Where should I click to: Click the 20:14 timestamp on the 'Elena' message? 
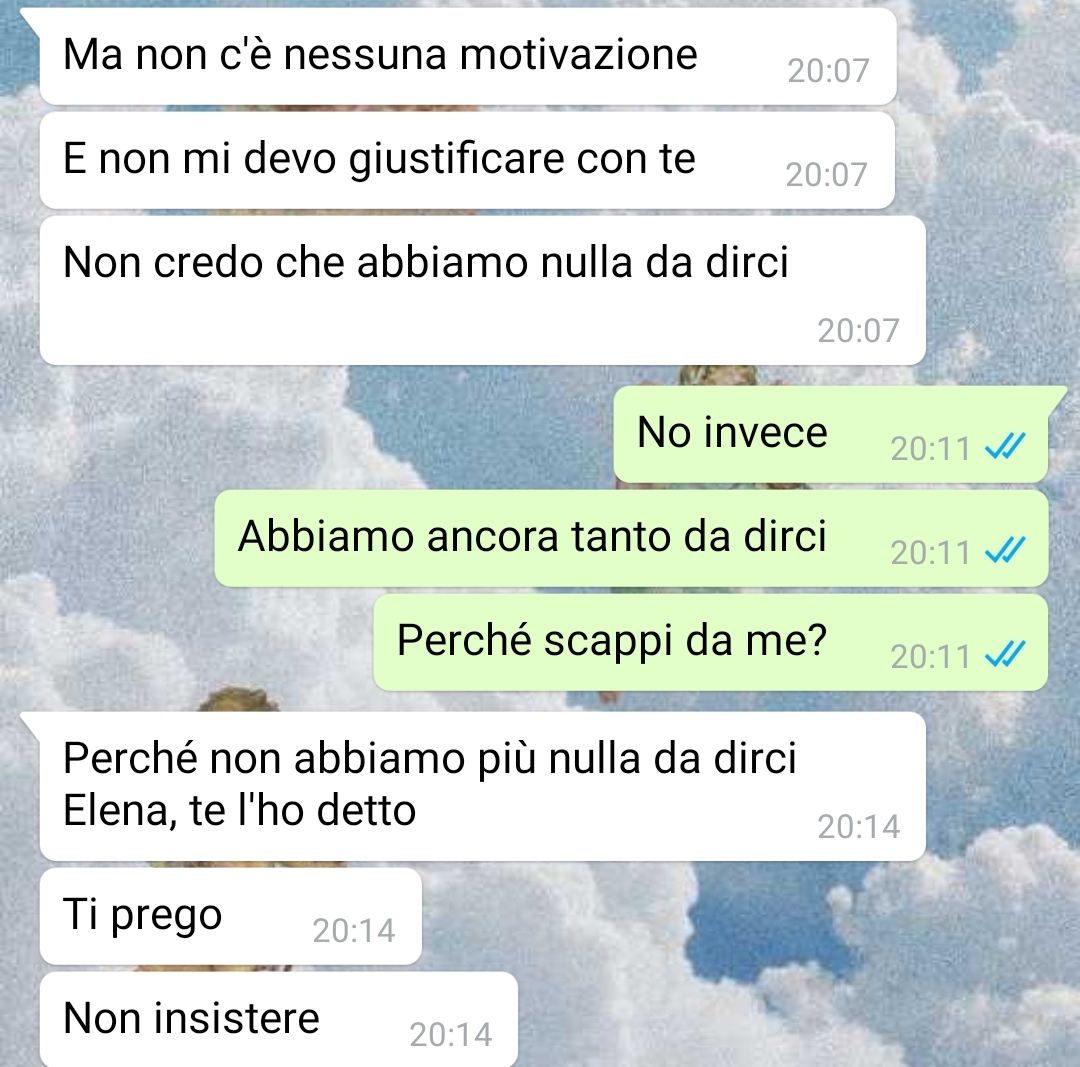click(x=858, y=827)
